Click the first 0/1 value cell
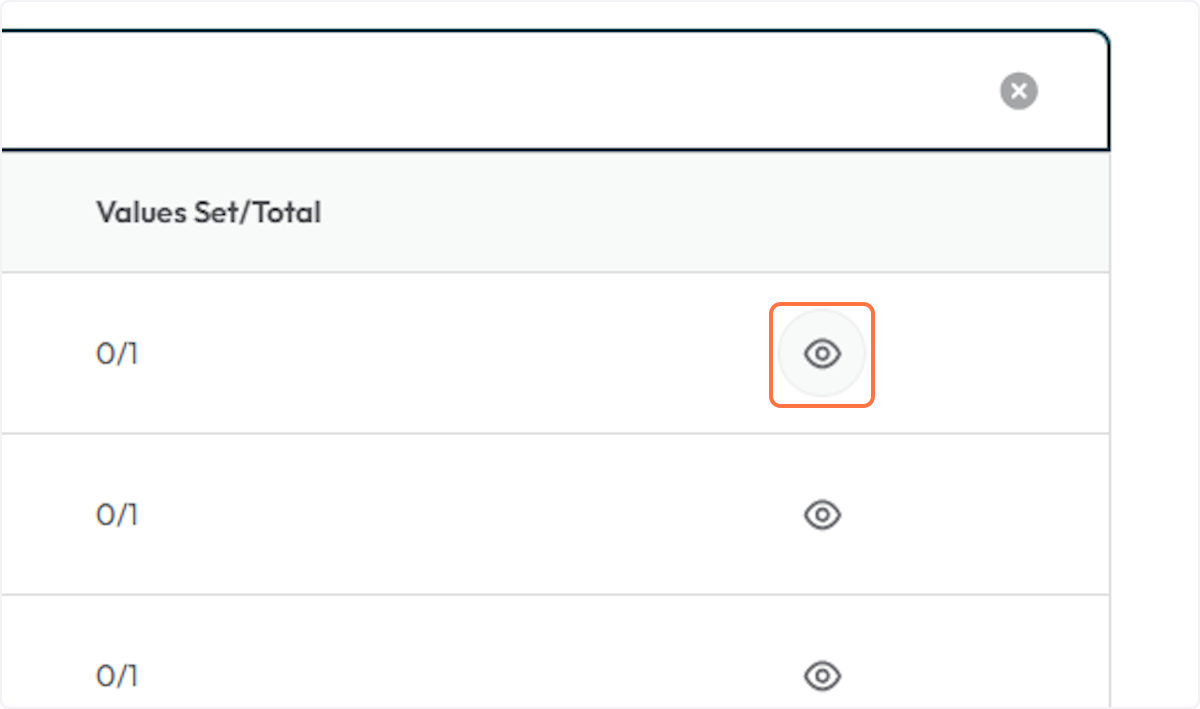 (117, 354)
